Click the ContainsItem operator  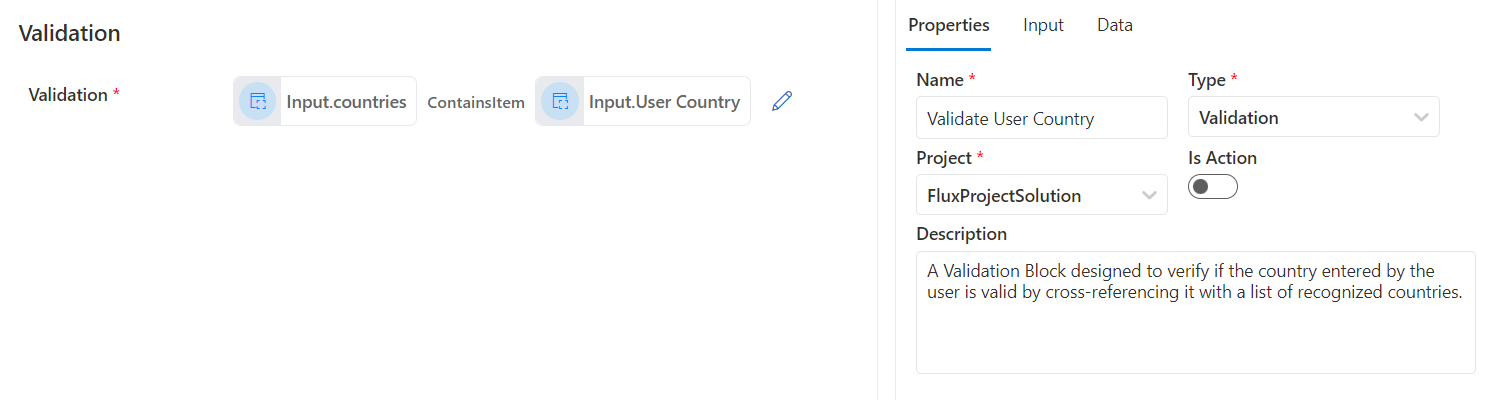[476, 102]
